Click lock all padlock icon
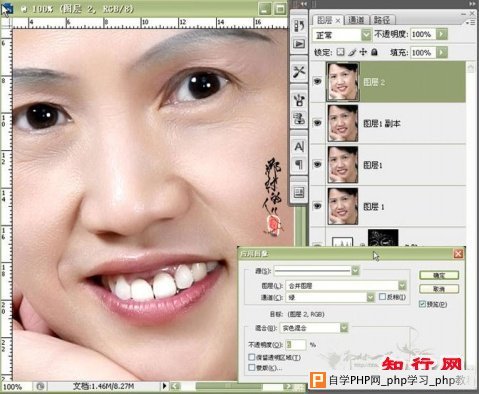The image size is (479, 394). 374,52
